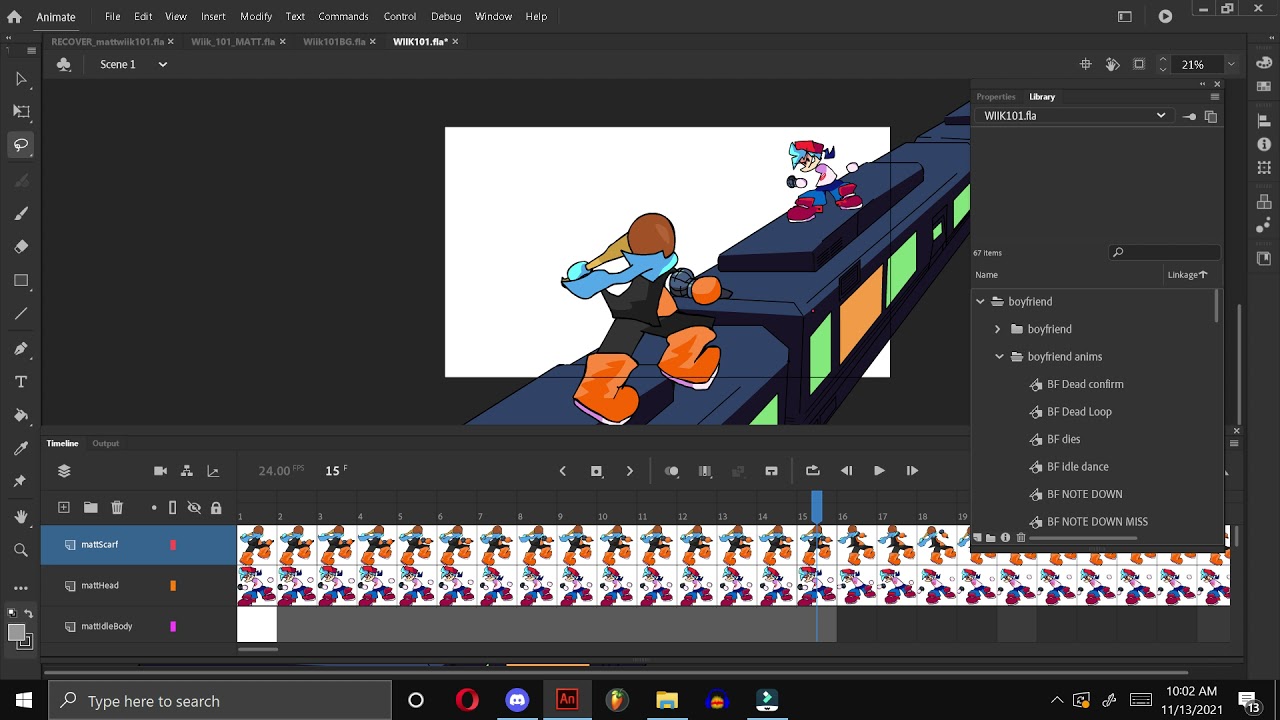The width and height of the screenshot is (1280, 720).
Task: Select the Pen tool
Action: [x=21, y=348]
